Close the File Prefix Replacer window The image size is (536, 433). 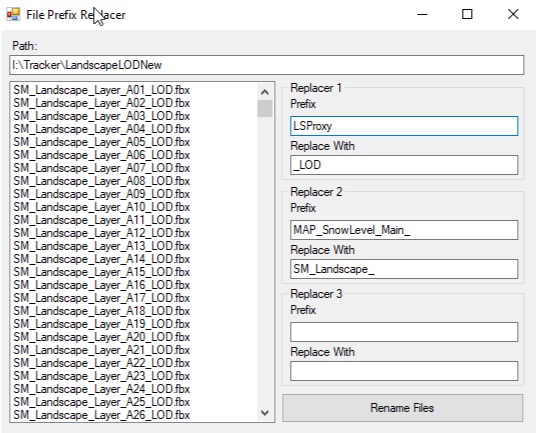pyautogui.click(x=513, y=14)
